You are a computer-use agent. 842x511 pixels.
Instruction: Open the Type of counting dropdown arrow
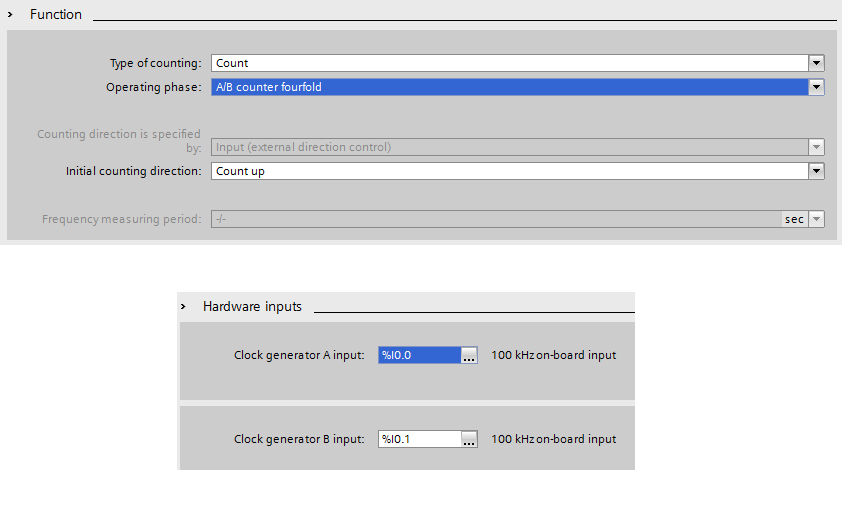(x=816, y=63)
